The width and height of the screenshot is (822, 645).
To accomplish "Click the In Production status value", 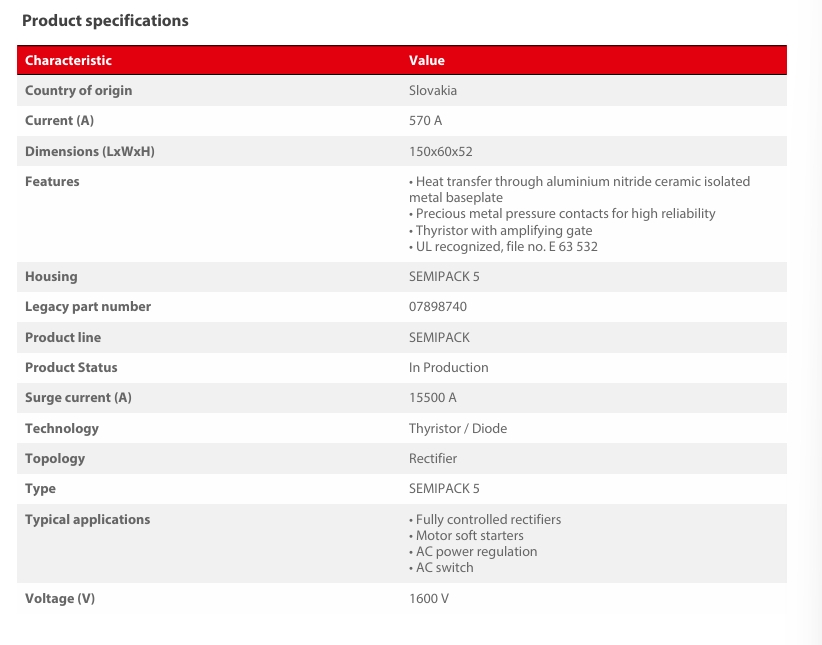I will [449, 367].
